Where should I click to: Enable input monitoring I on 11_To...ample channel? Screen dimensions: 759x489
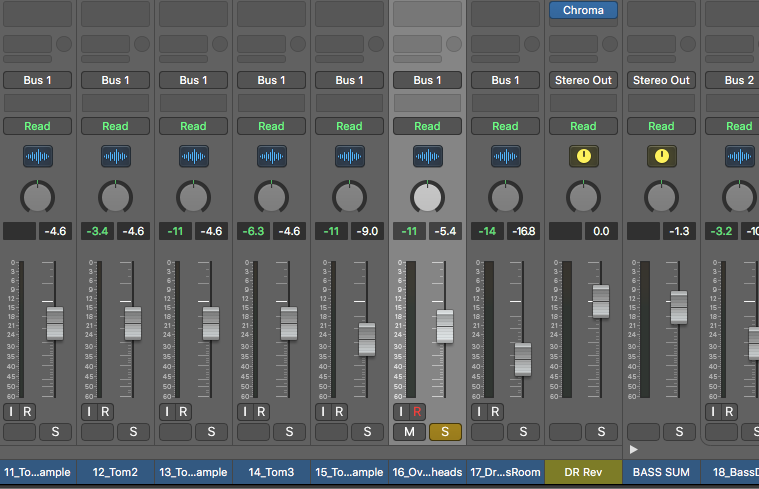coord(11,412)
